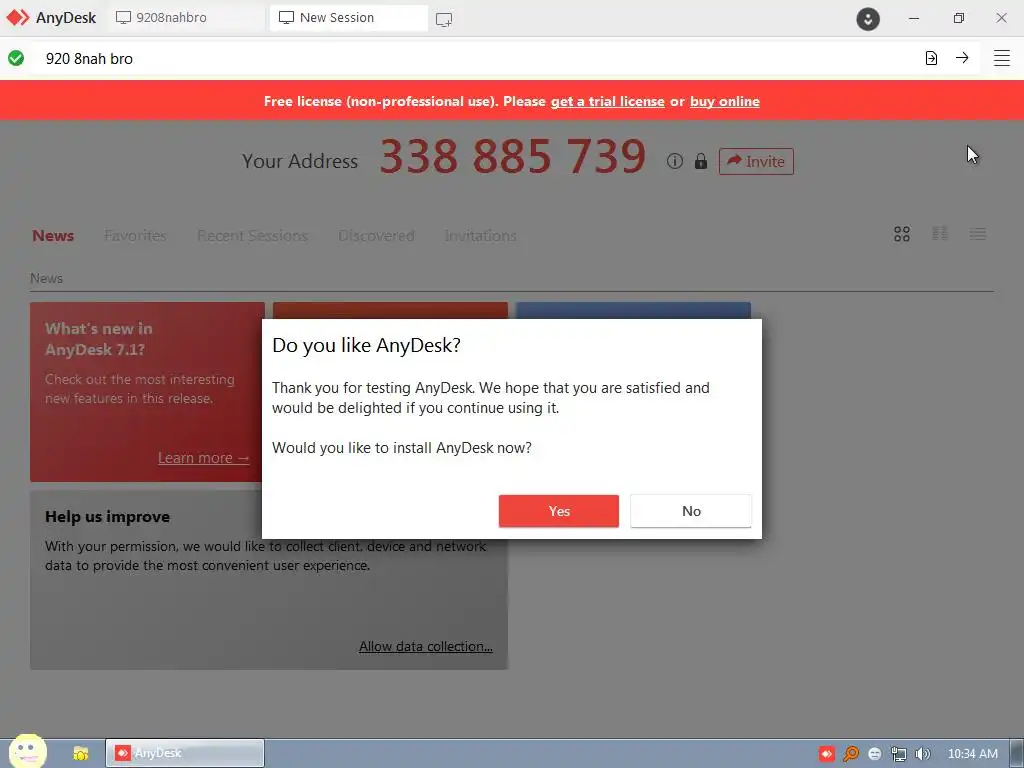
Task: Switch to thumbnail tiles view icon
Action: (x=901, y=234)
